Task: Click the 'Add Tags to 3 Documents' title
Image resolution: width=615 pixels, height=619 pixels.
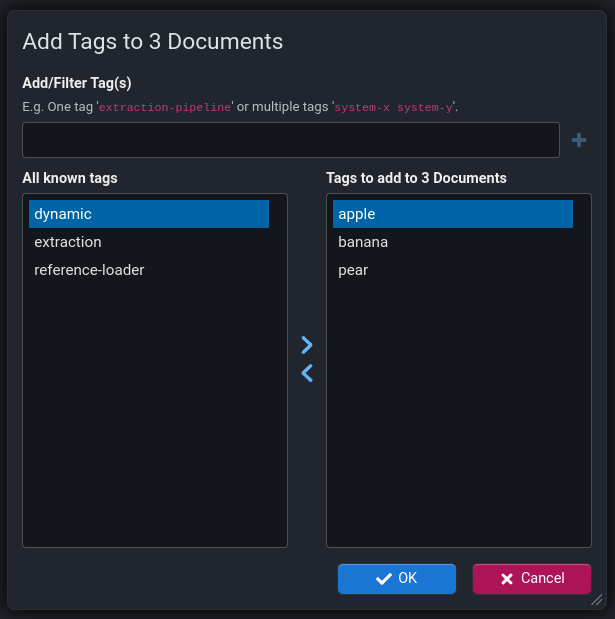Action: (152, 41)
